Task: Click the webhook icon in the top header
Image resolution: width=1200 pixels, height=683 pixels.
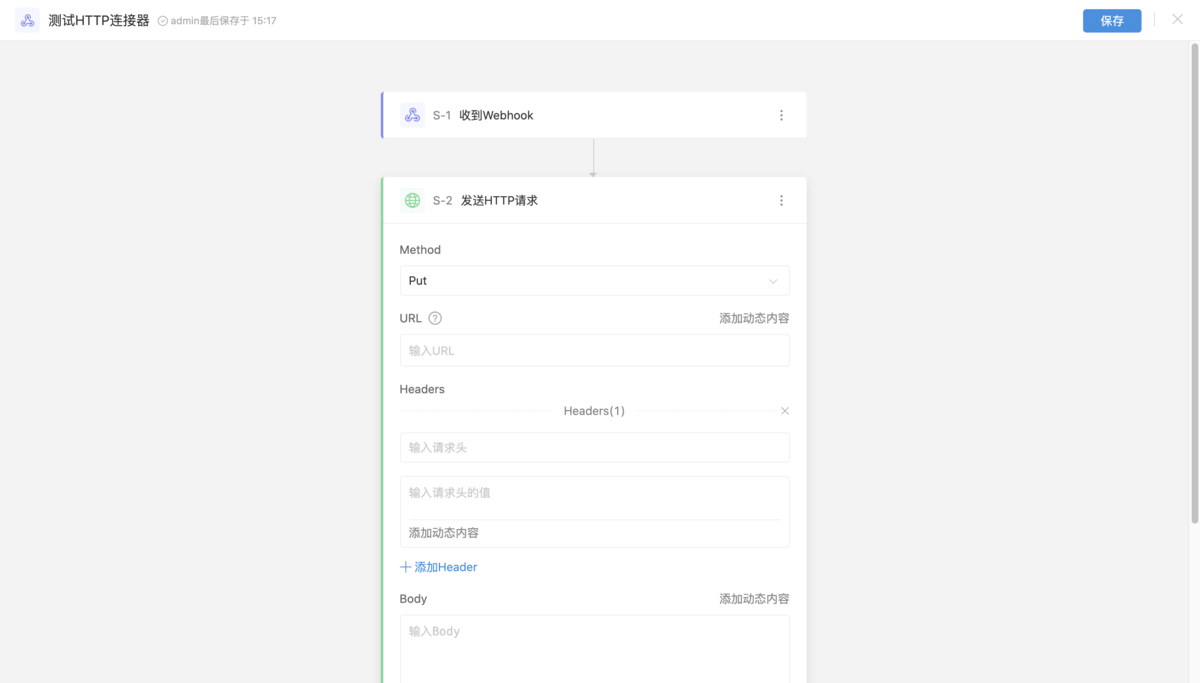Action: (26, 20)
